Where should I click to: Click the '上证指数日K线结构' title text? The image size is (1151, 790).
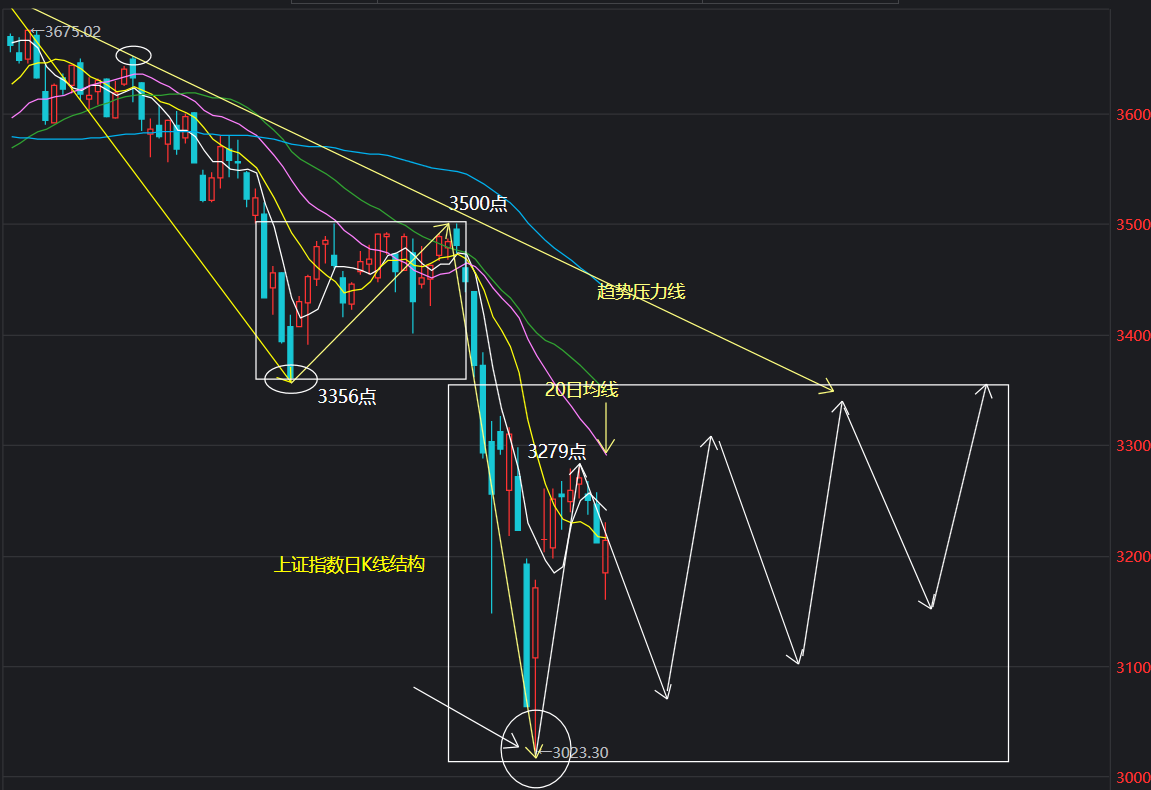point(349,565)
